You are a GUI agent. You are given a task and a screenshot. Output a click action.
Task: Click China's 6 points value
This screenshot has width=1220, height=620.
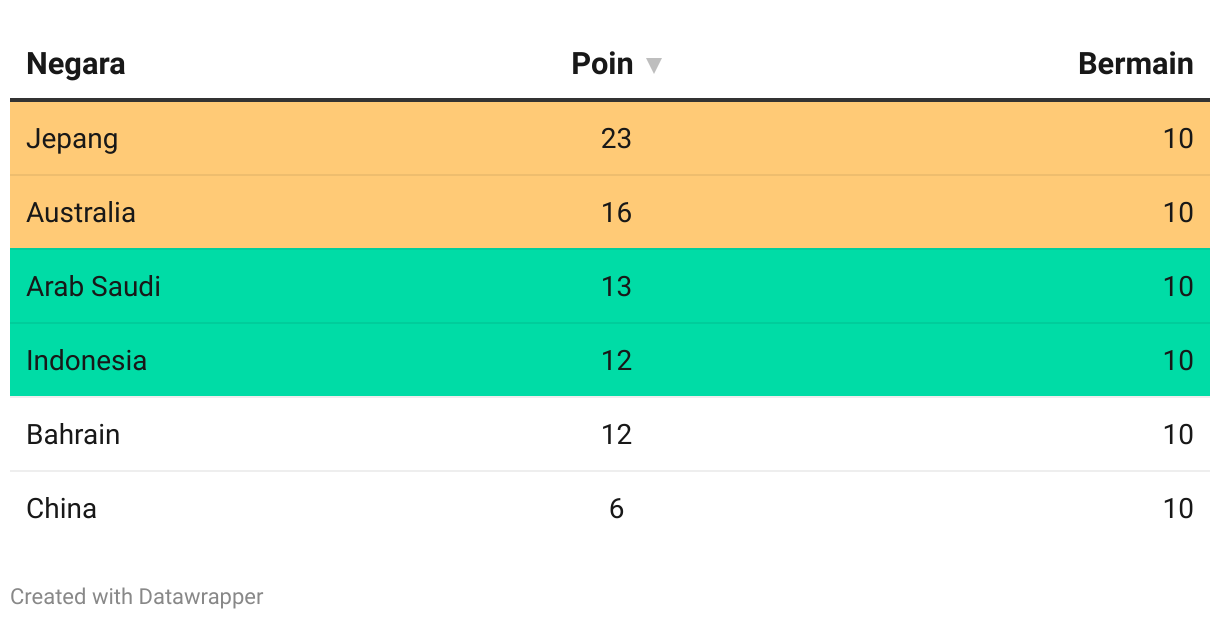click(x=617, y=508)
